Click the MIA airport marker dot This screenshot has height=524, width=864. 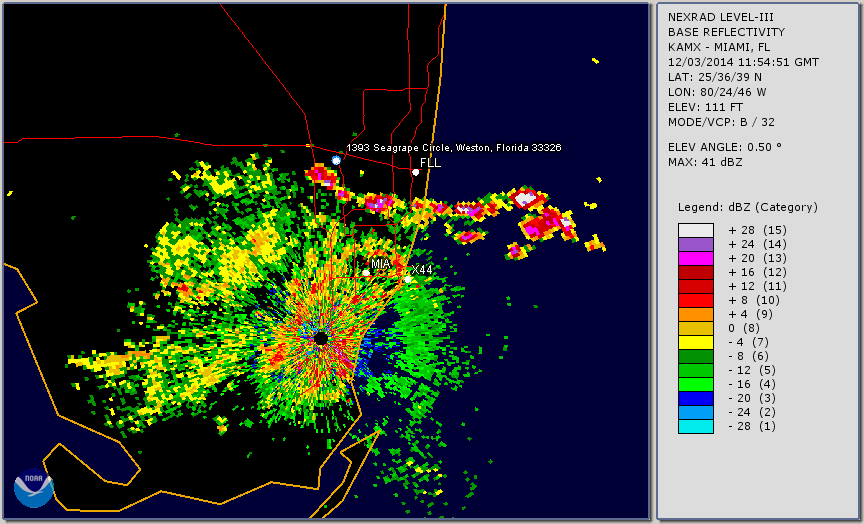pyautogui.click(x=366, y=273)
